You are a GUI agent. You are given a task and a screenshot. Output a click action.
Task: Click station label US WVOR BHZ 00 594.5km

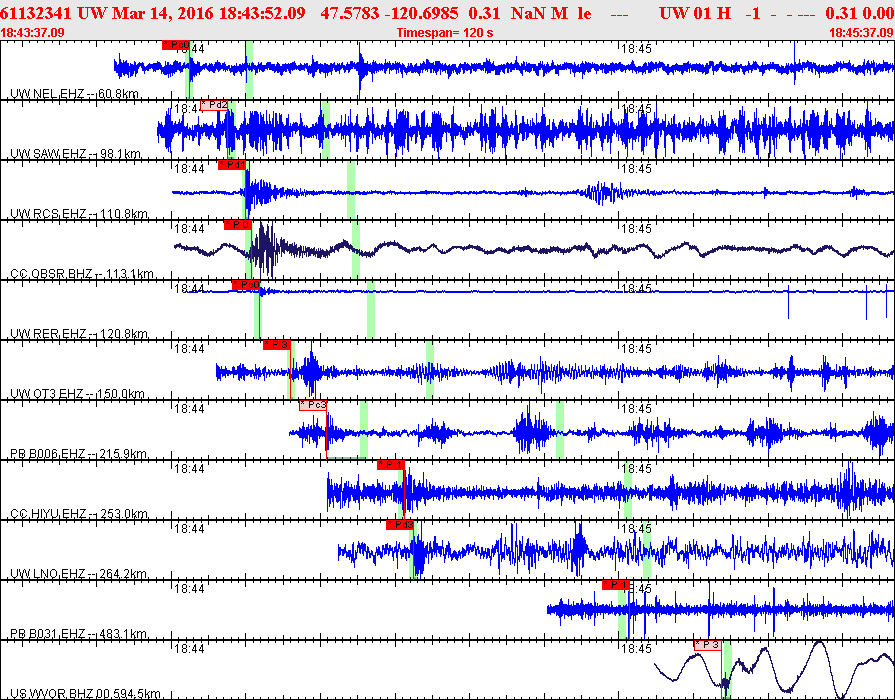click(x=86, y=694)
